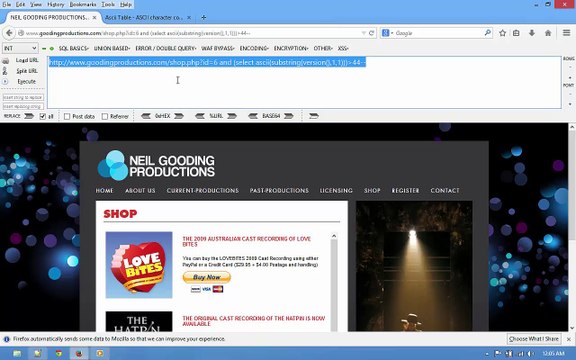
Task: URL-decode using left arrow beside %URL
Action: coord(200,116)
